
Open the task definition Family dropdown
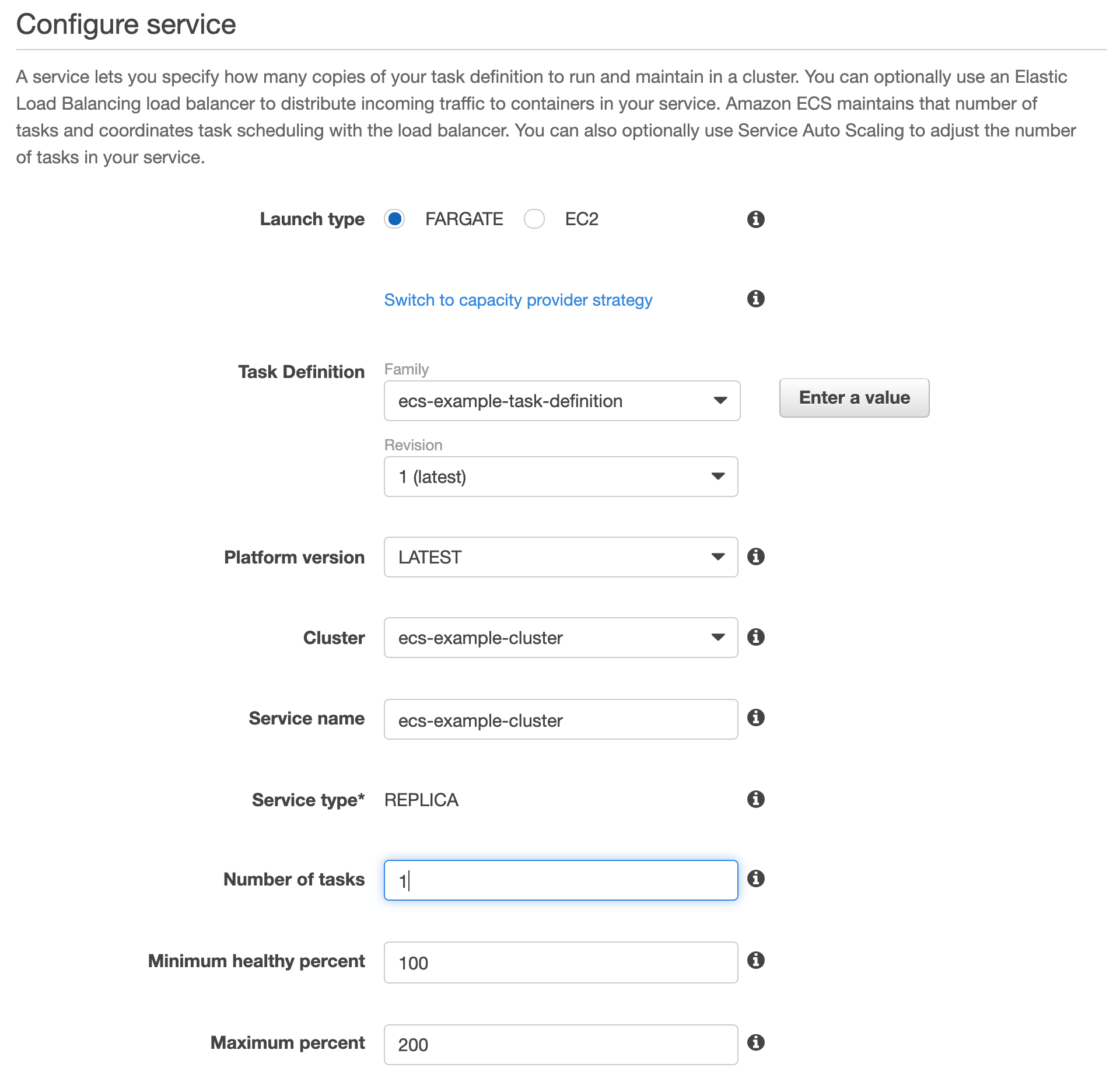coord(561,401)
